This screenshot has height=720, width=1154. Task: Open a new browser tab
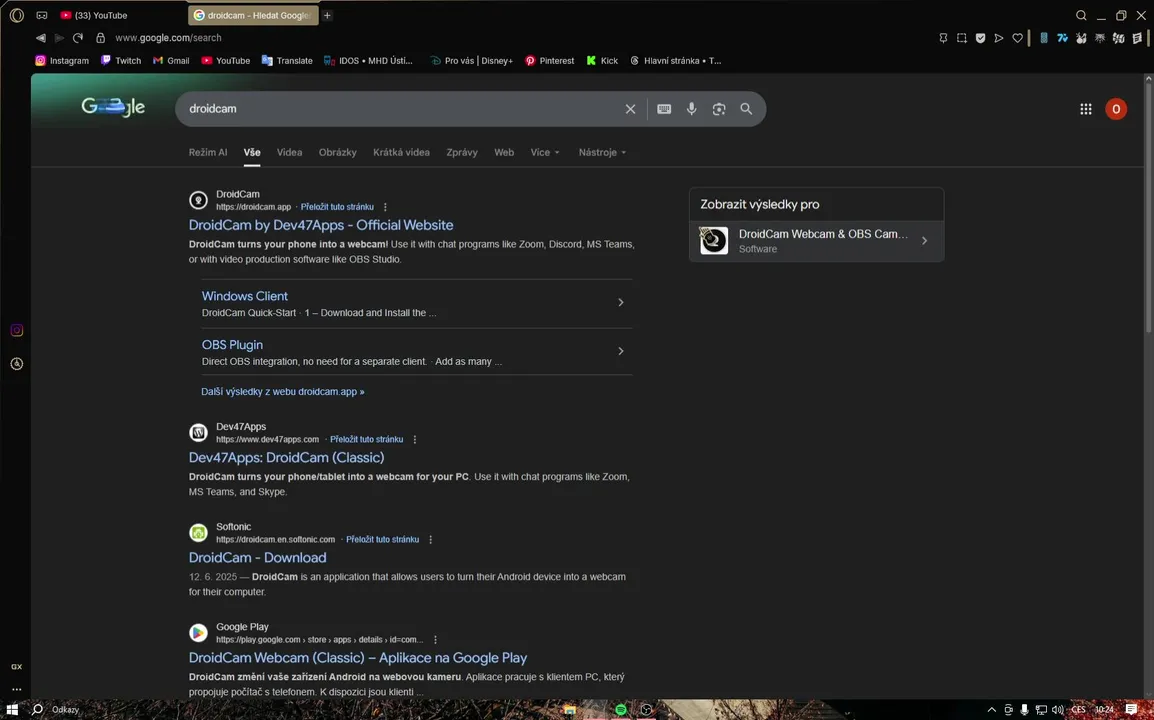click(328, 15)
